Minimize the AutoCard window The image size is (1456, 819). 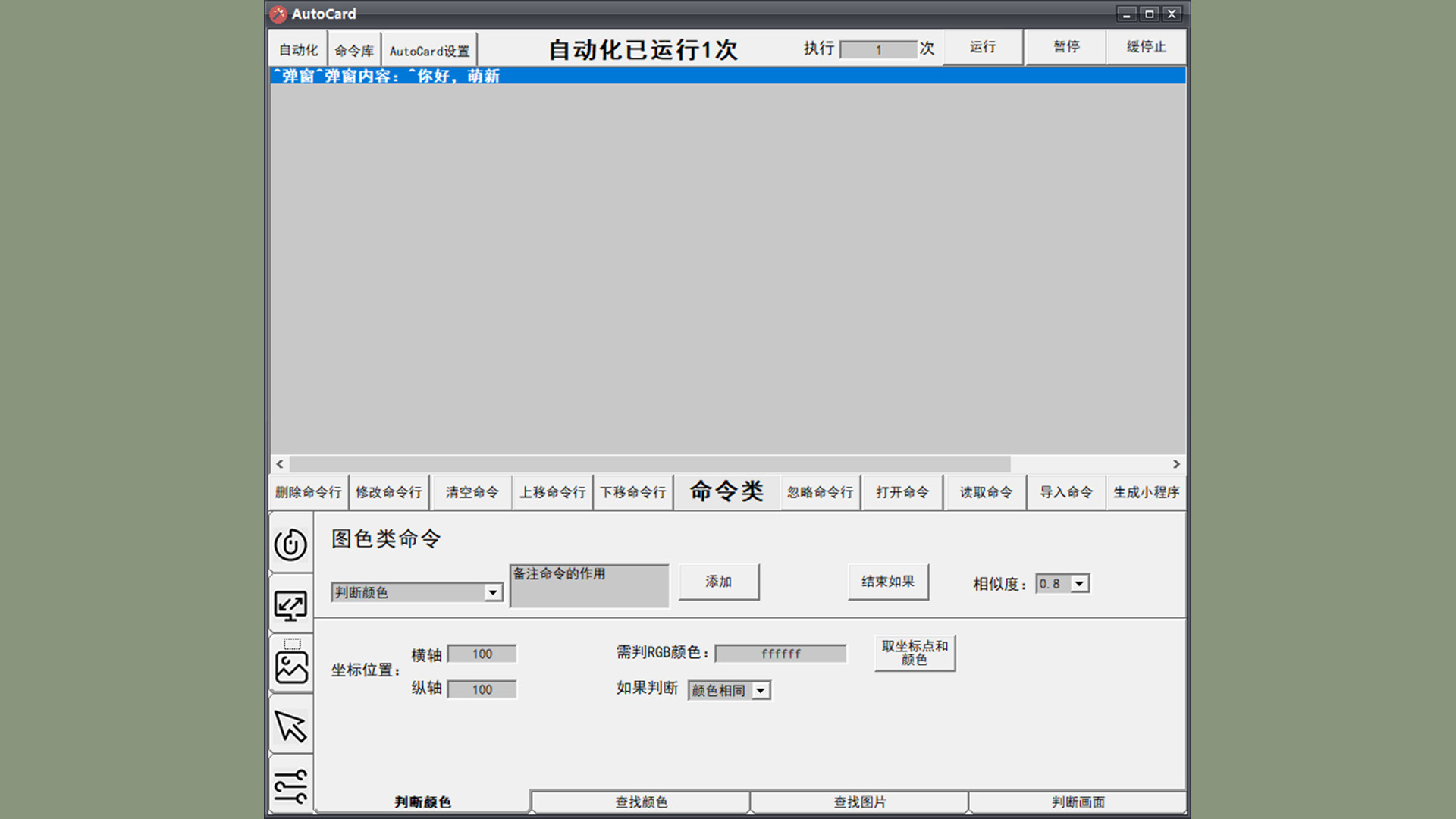1126,14
